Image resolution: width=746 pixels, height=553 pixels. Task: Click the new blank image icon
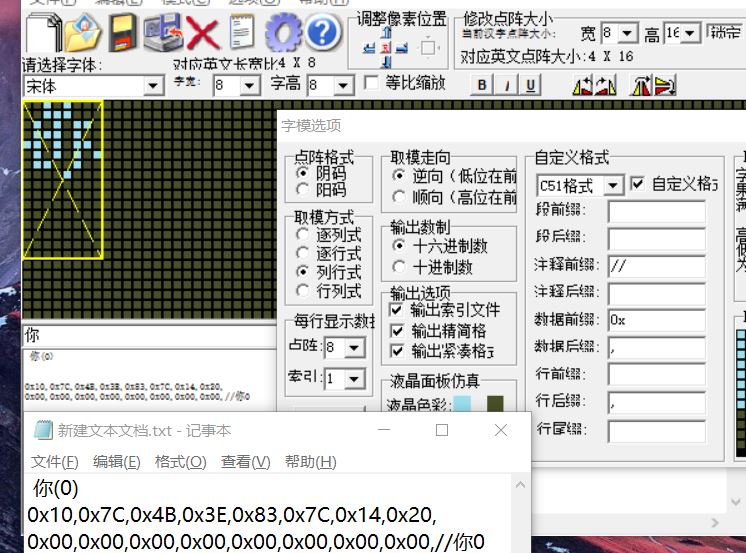click(x=44, y=32)
